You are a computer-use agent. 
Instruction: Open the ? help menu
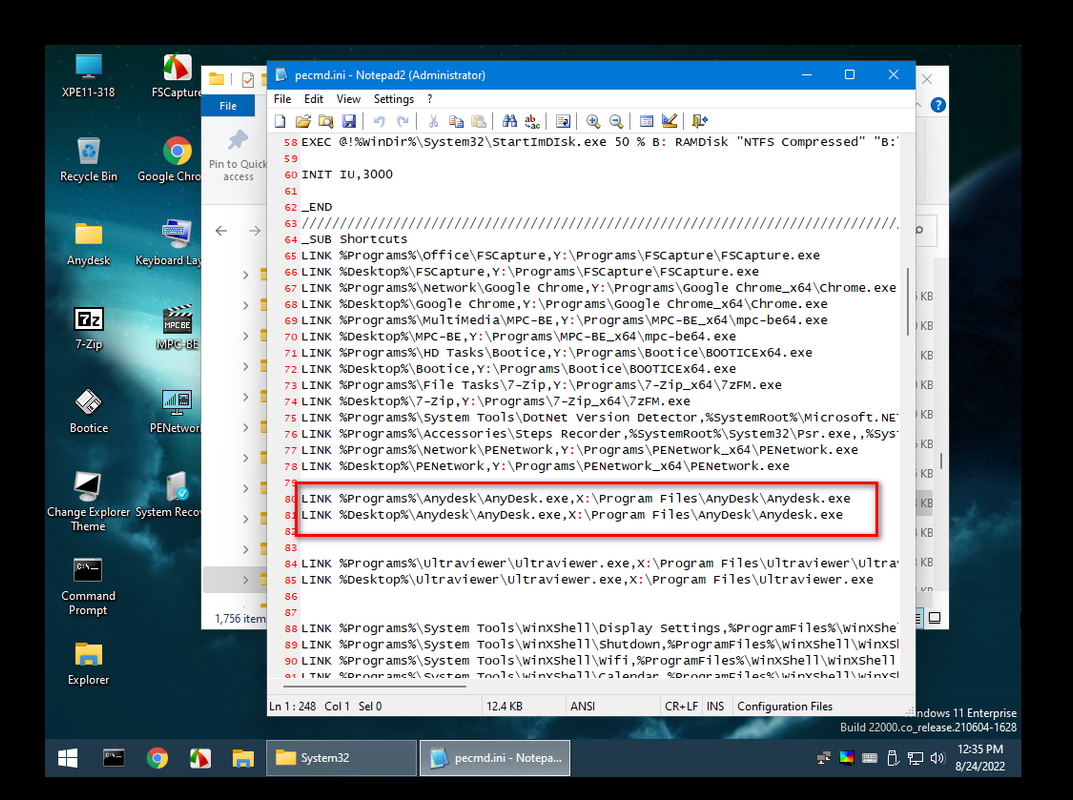tap(430, 99)
